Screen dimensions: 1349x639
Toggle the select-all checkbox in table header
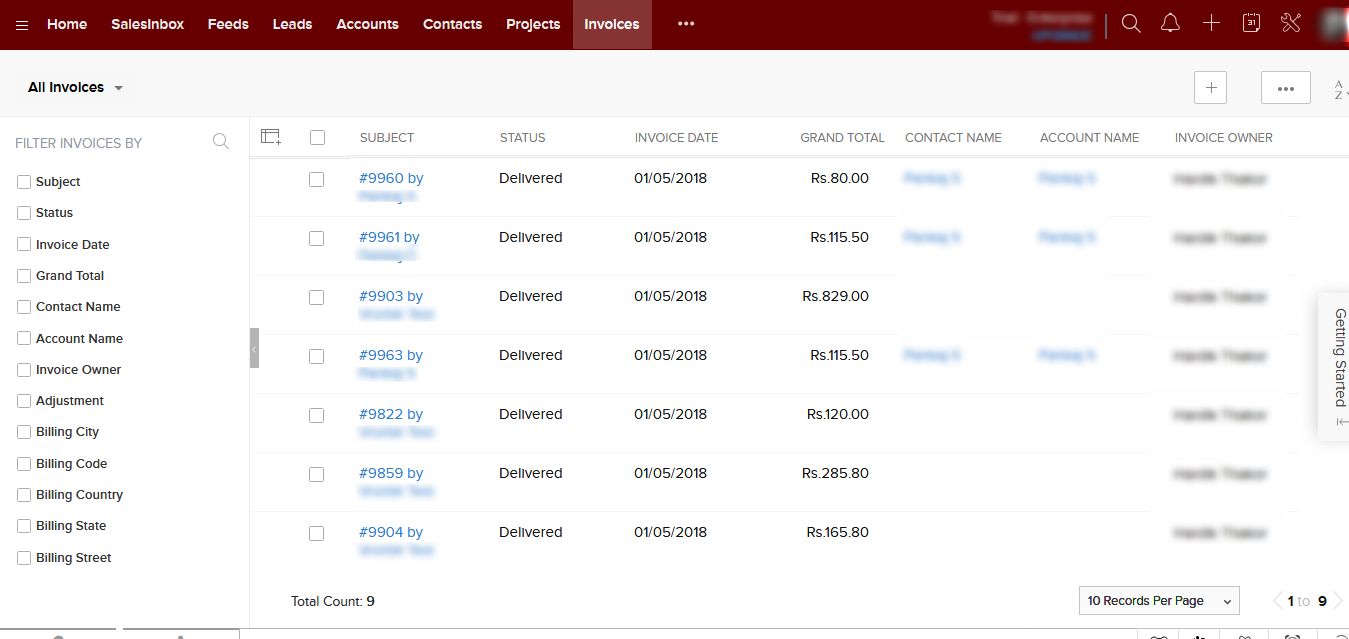317,138
